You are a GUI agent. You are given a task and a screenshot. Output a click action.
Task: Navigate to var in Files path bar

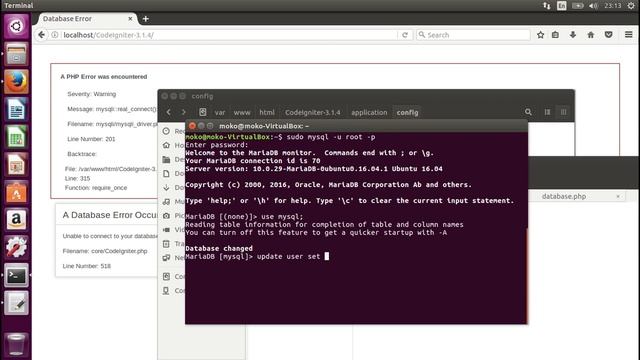(220, 112)
